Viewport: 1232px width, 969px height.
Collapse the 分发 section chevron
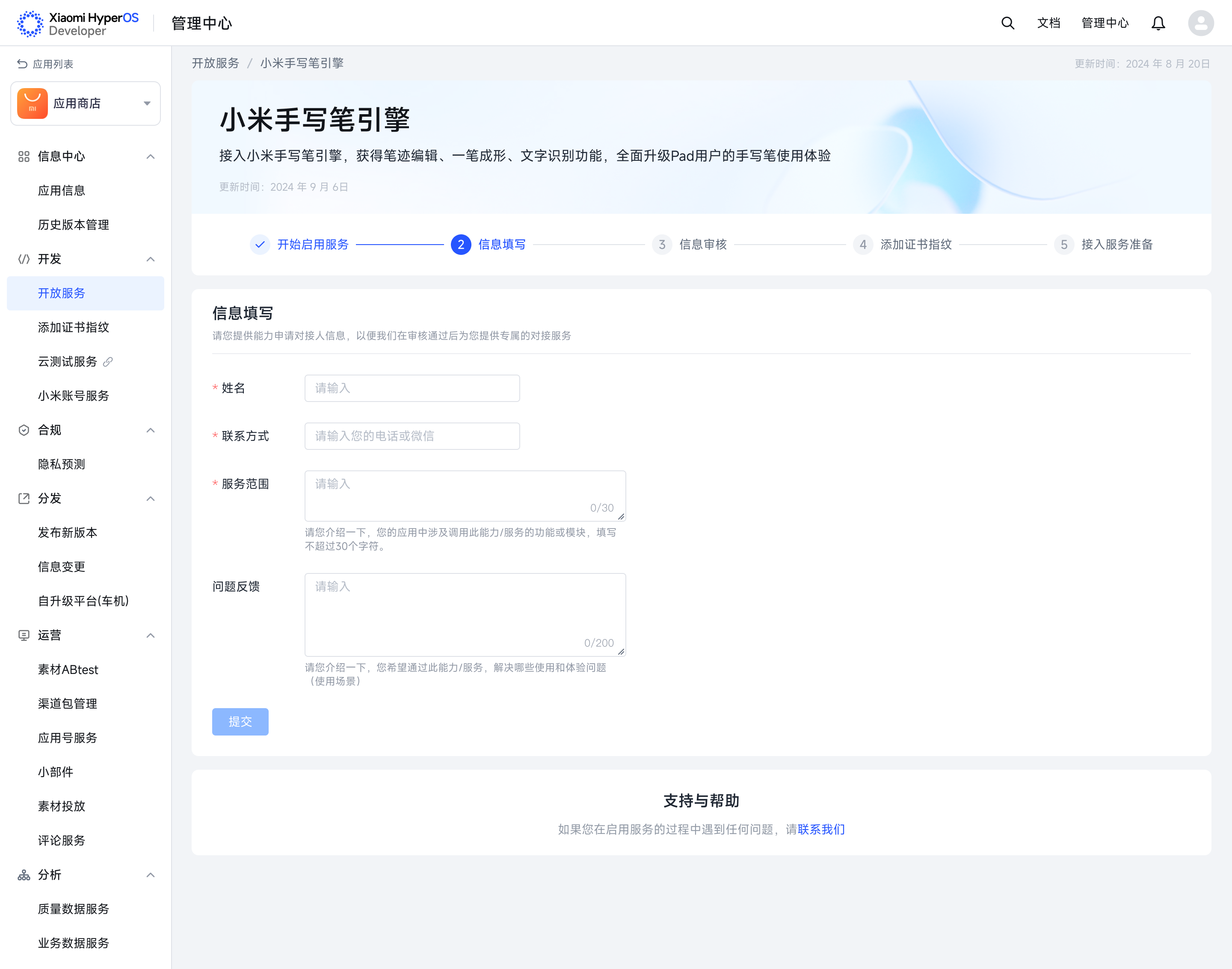pyautogui.click(x=151, y=499)
